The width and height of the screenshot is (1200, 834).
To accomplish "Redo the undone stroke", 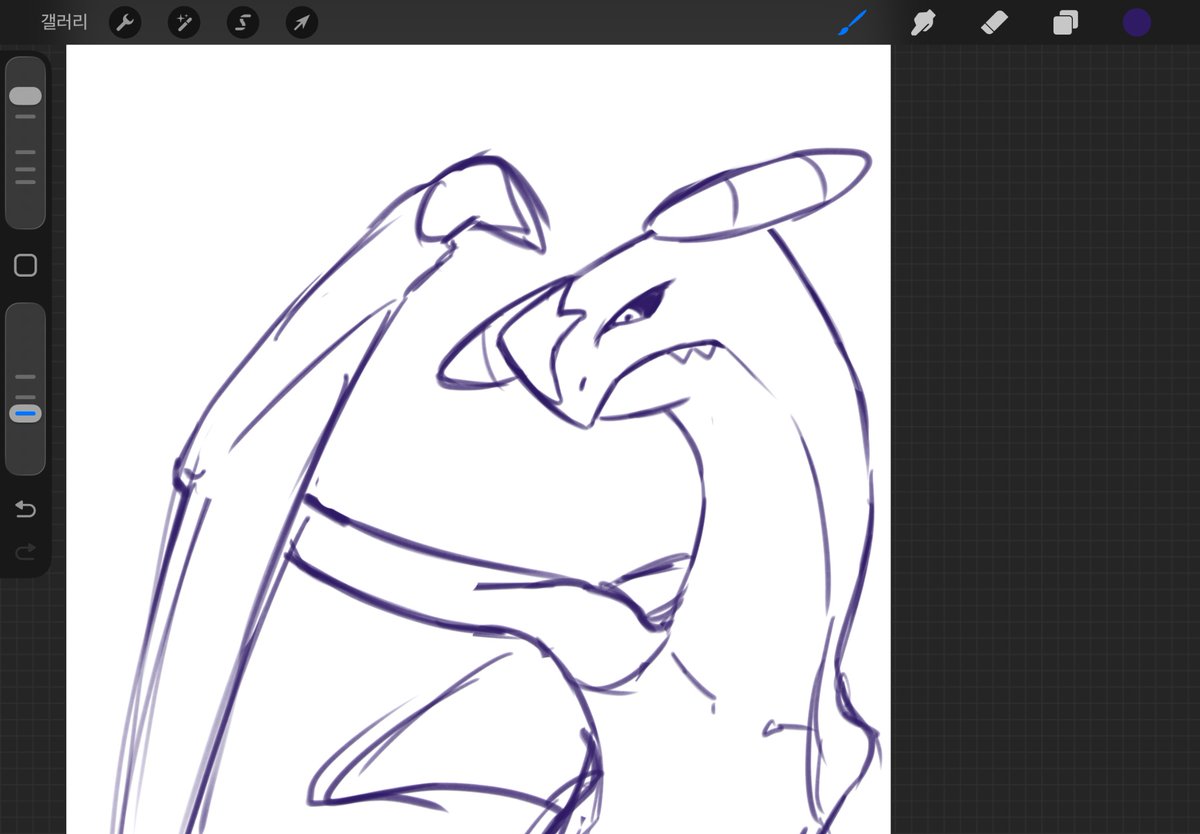I will pos(25,550).
